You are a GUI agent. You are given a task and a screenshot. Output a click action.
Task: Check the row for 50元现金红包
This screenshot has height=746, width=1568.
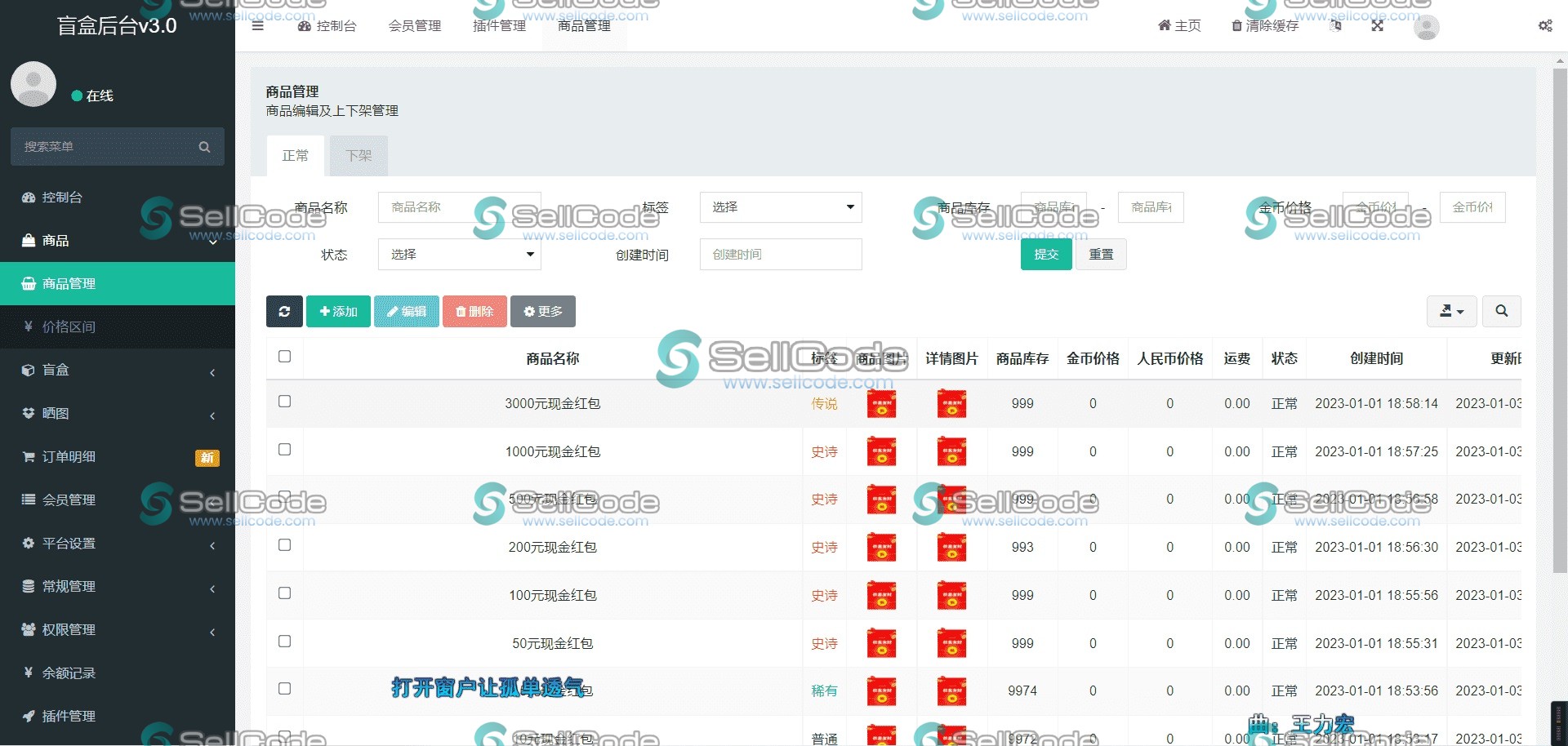(284, 642)
